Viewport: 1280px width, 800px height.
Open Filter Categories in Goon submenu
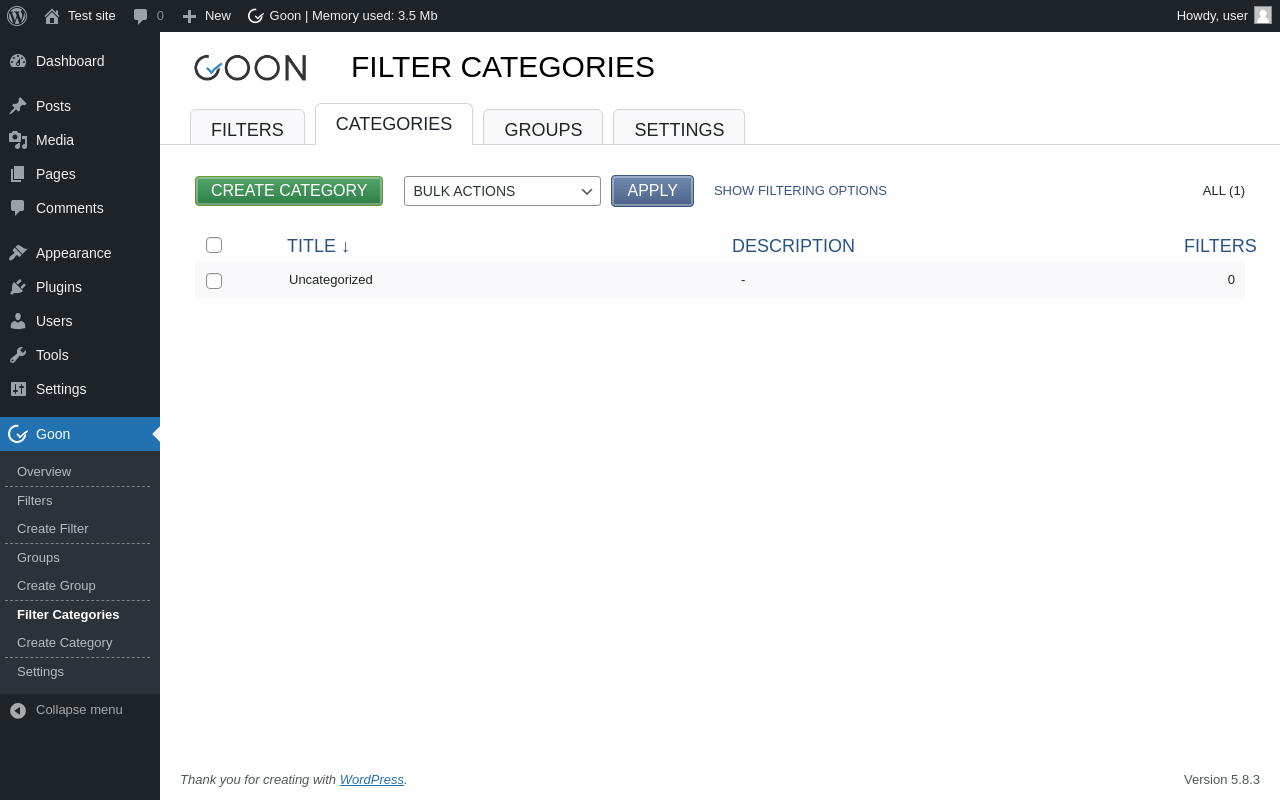68,615
